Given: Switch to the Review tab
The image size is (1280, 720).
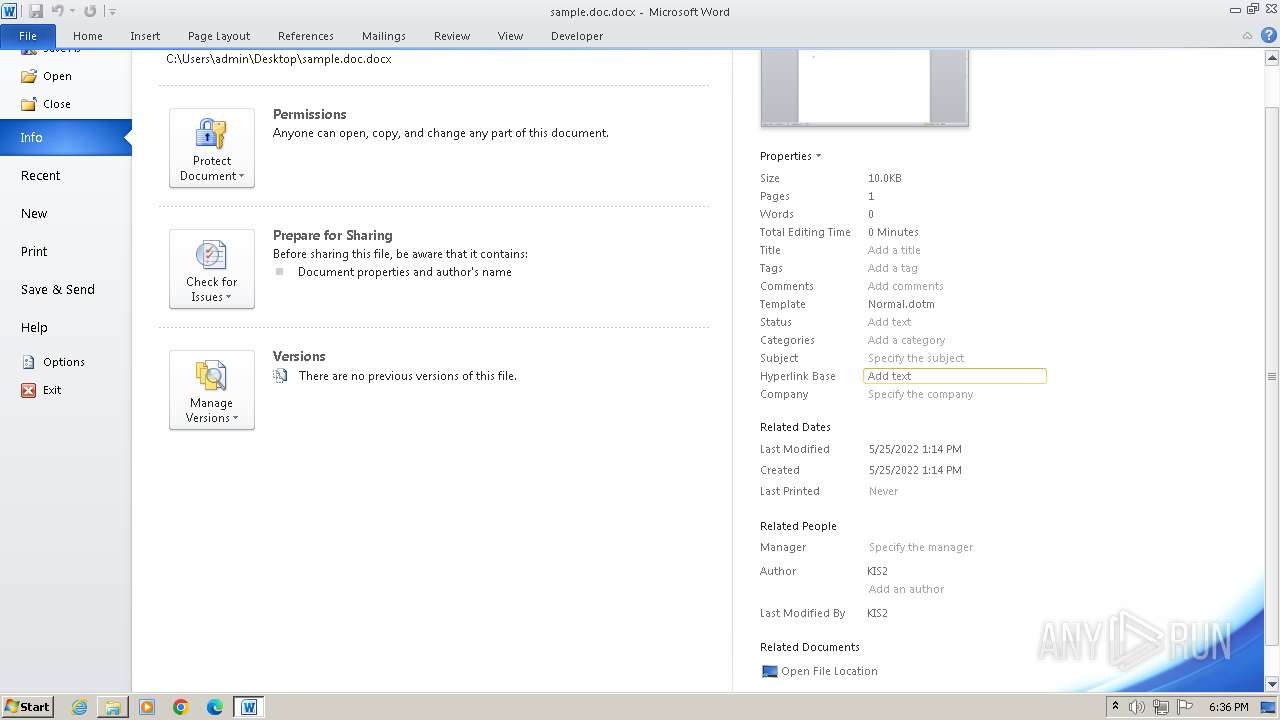Looking at the screenshot, I should [x=452, y=36].
